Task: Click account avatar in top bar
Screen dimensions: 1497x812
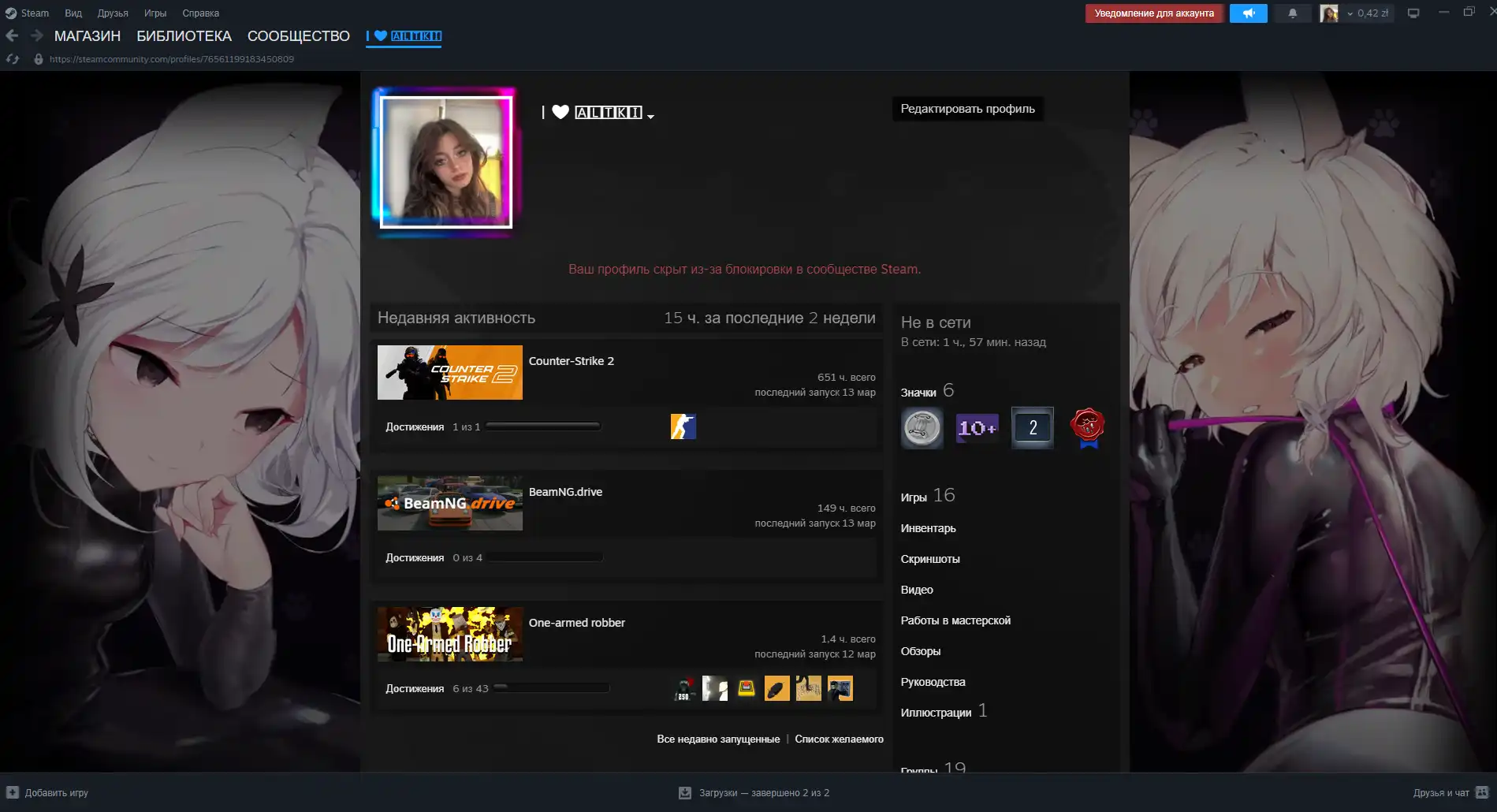Action: click(1329, 13)
